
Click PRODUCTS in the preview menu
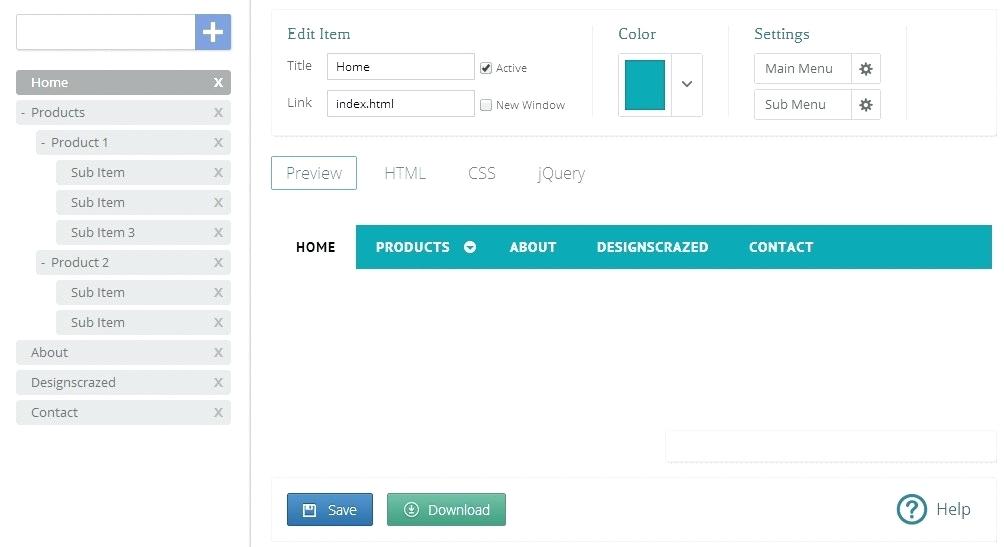click(x=412, y=247)
